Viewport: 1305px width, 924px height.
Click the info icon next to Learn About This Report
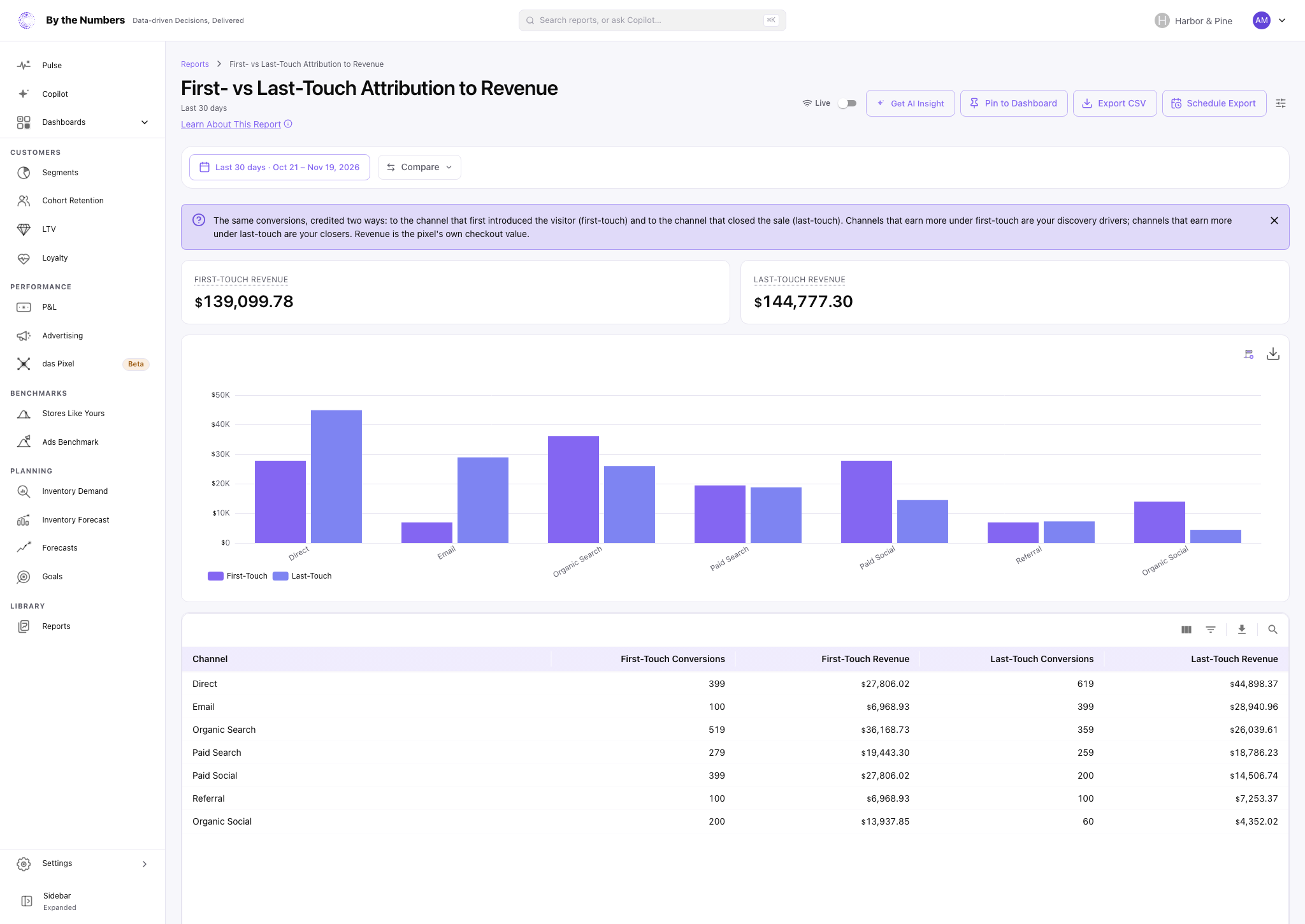click(x=288, y=124)
